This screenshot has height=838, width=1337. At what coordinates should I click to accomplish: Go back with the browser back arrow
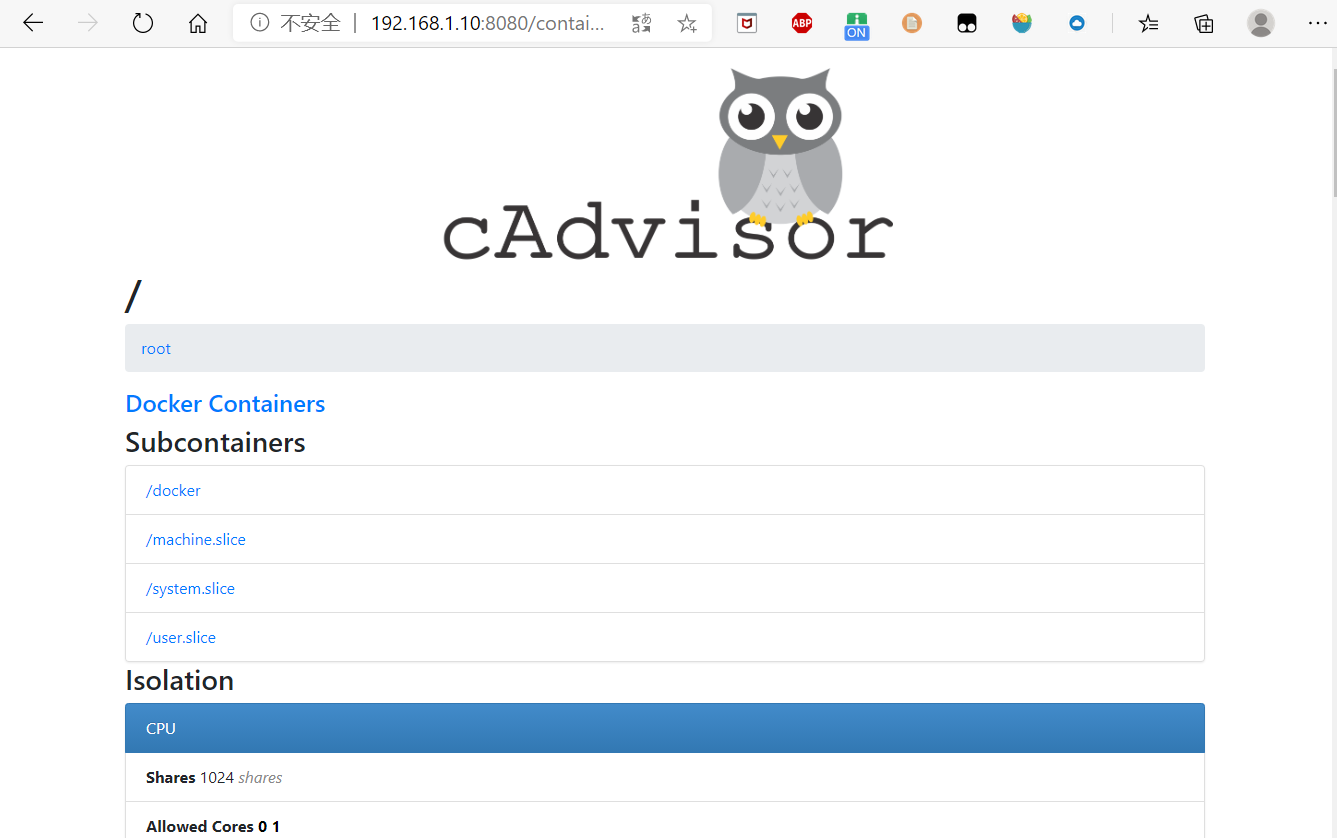point(33,23)
